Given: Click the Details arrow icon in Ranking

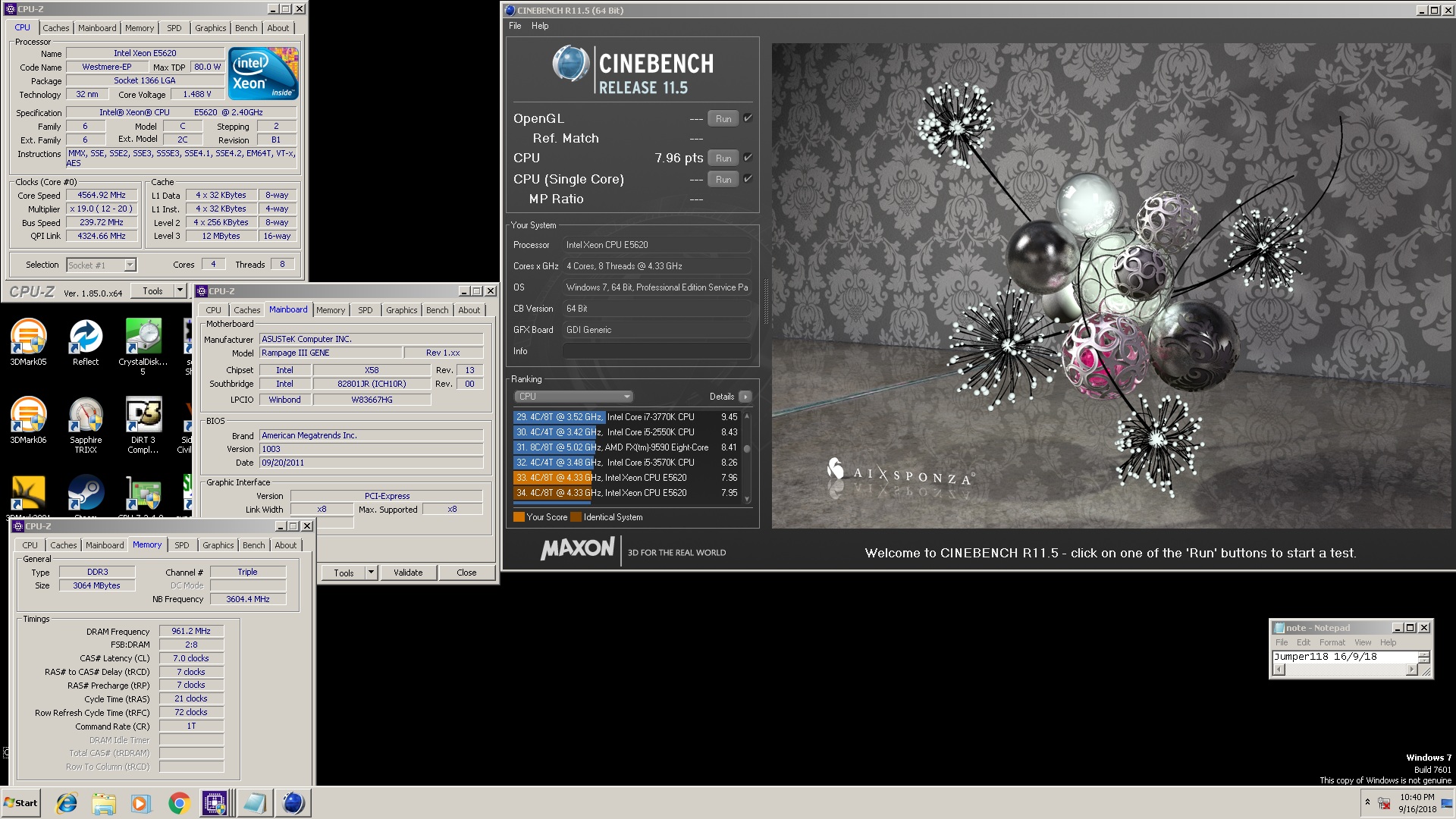Looking at the screenshot, I should 745,397.
